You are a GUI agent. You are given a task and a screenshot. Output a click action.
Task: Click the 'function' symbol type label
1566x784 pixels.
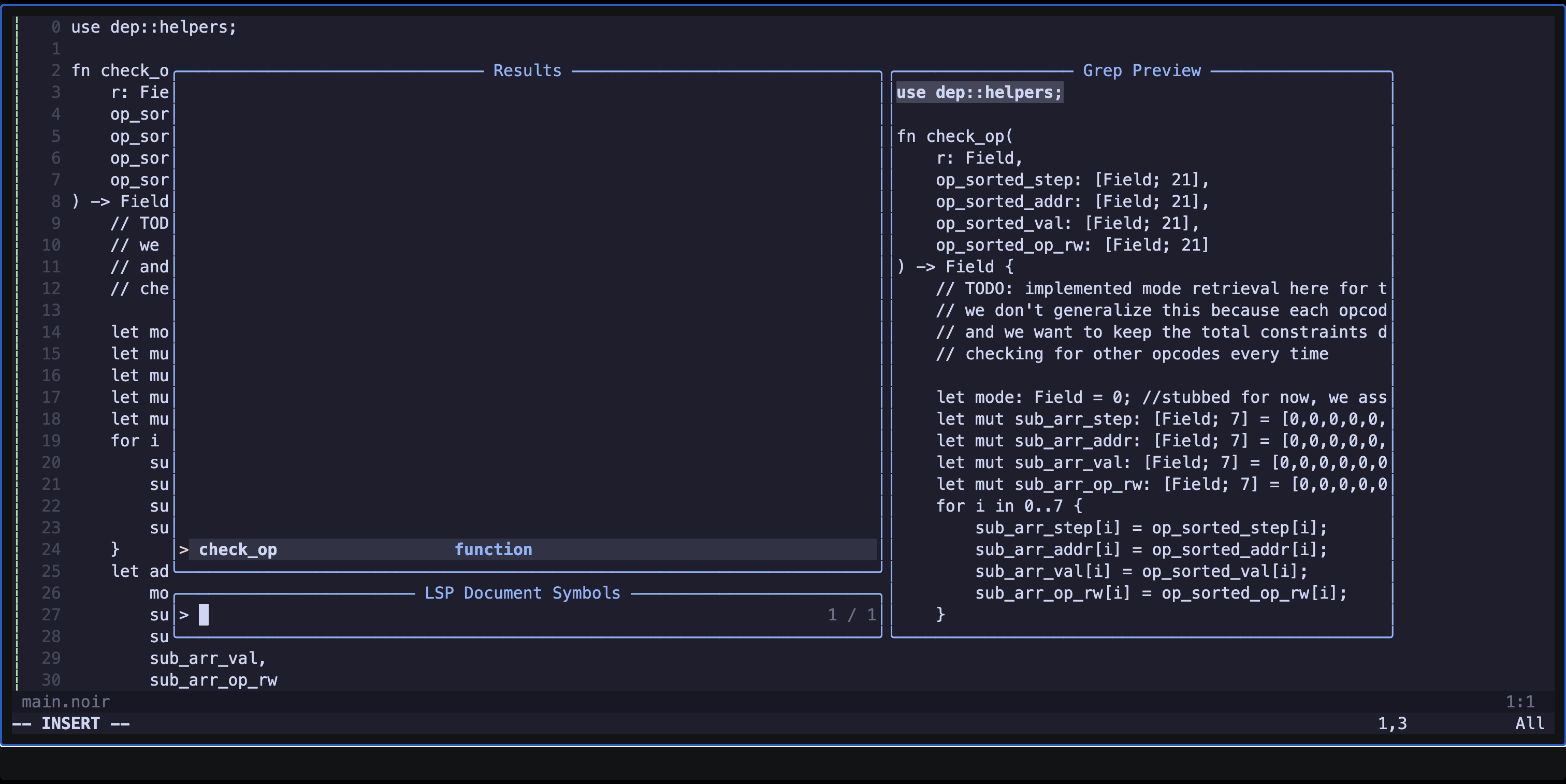(x=493, y=549)
